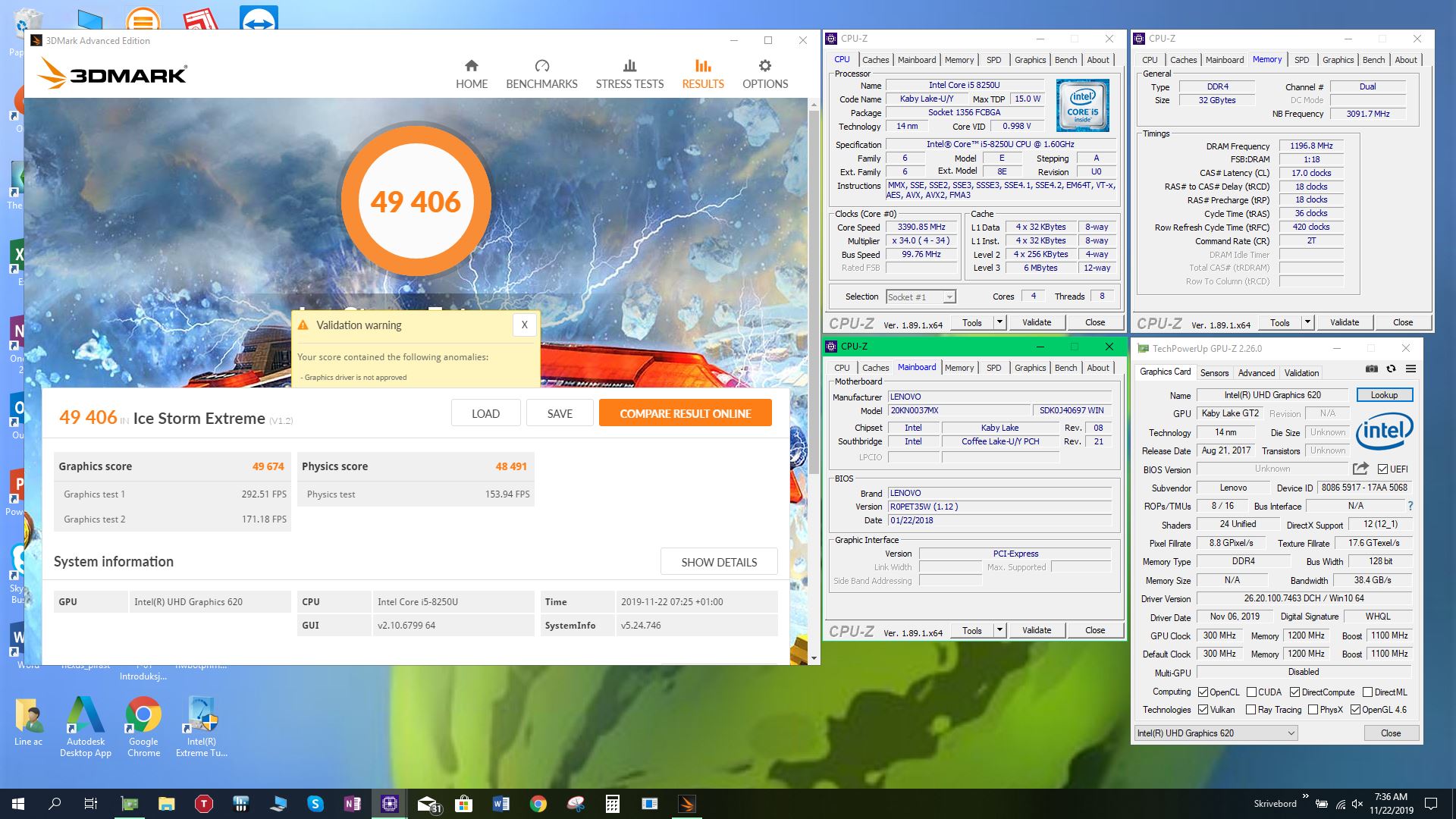Click the 3DMark scrollbar up arrow

[814, 105]
